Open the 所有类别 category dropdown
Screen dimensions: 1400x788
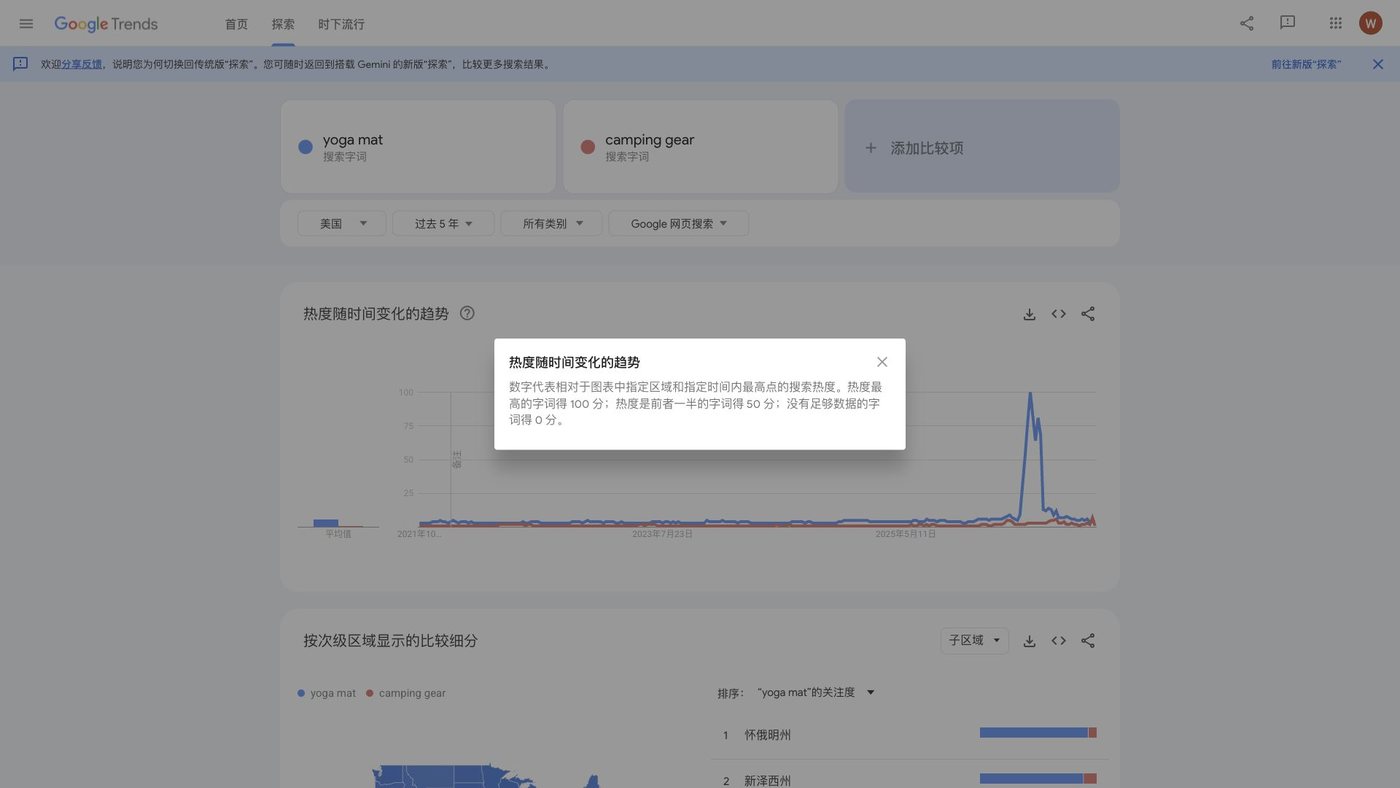click(552, 224)
